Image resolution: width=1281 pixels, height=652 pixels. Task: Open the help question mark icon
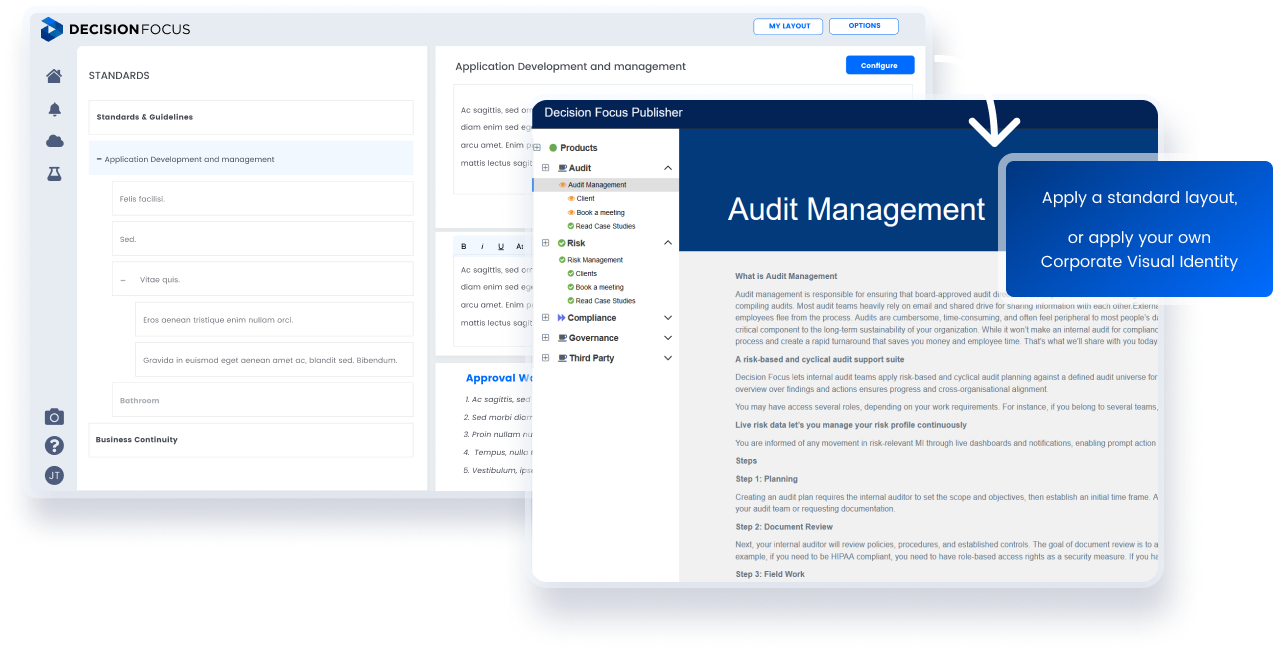[54, 446]
